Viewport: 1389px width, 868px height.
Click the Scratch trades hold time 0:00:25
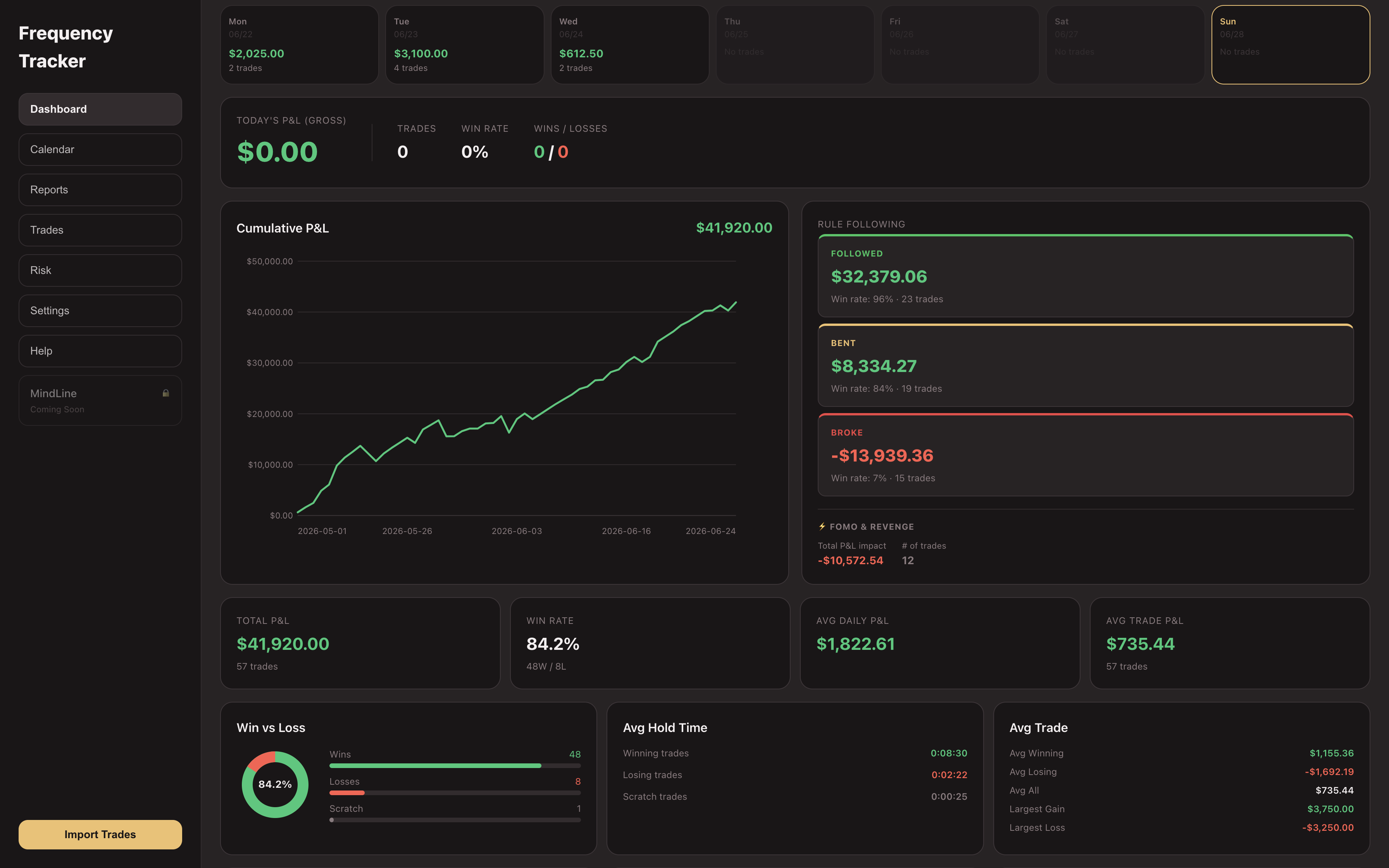click(x=950, y=797)
